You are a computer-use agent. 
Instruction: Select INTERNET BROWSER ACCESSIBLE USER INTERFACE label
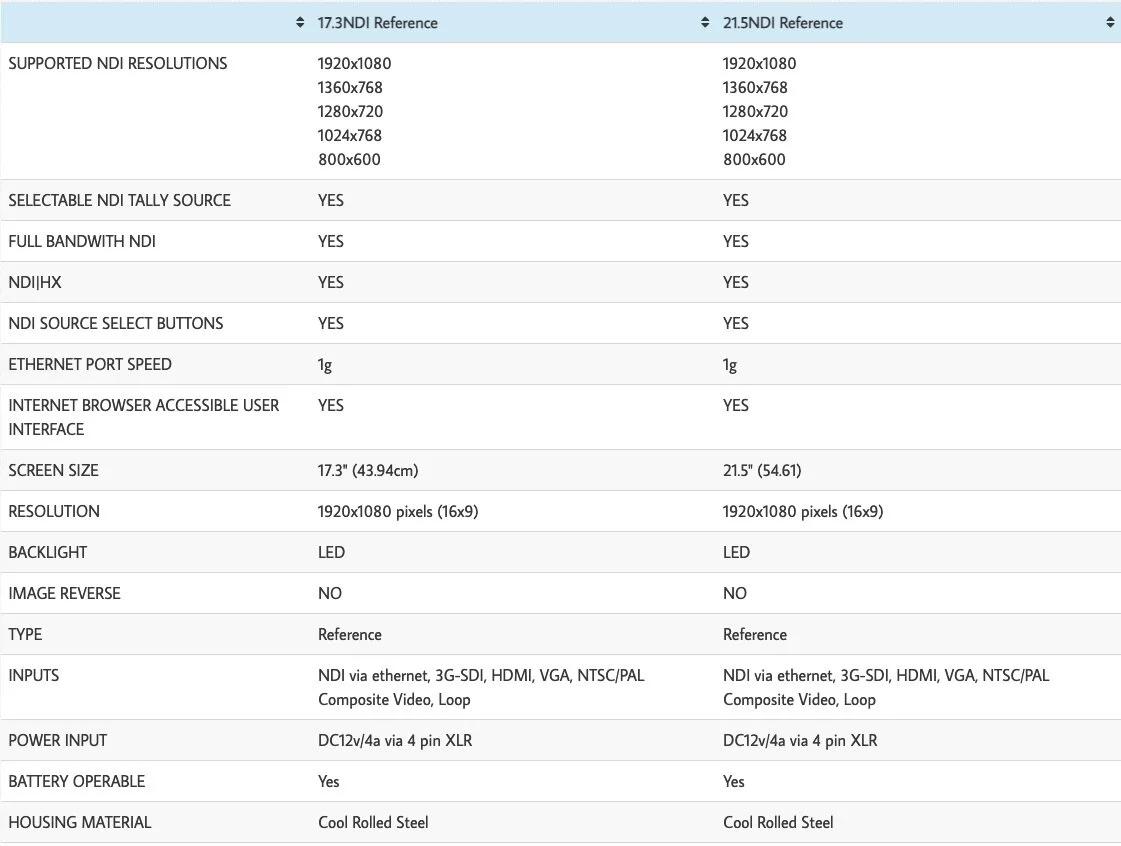click(144, 417)
